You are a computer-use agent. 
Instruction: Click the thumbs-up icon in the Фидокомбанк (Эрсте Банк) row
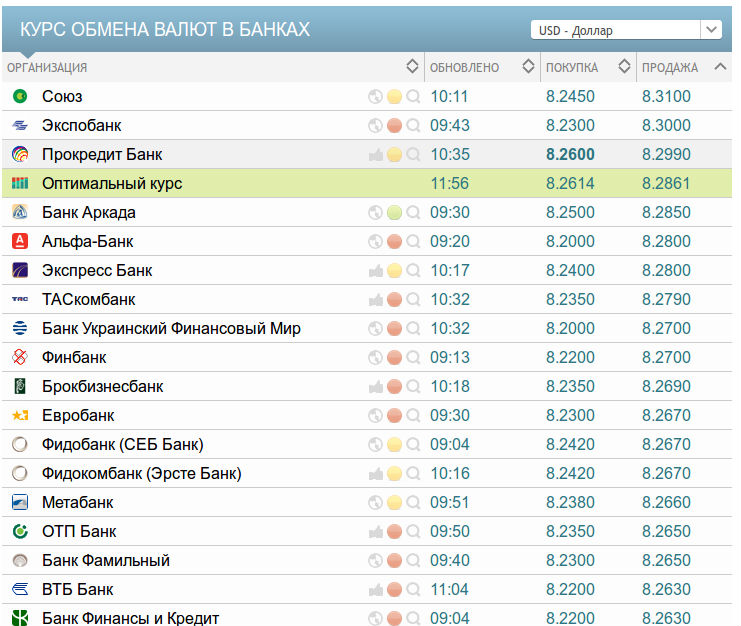tap(375, 473)
